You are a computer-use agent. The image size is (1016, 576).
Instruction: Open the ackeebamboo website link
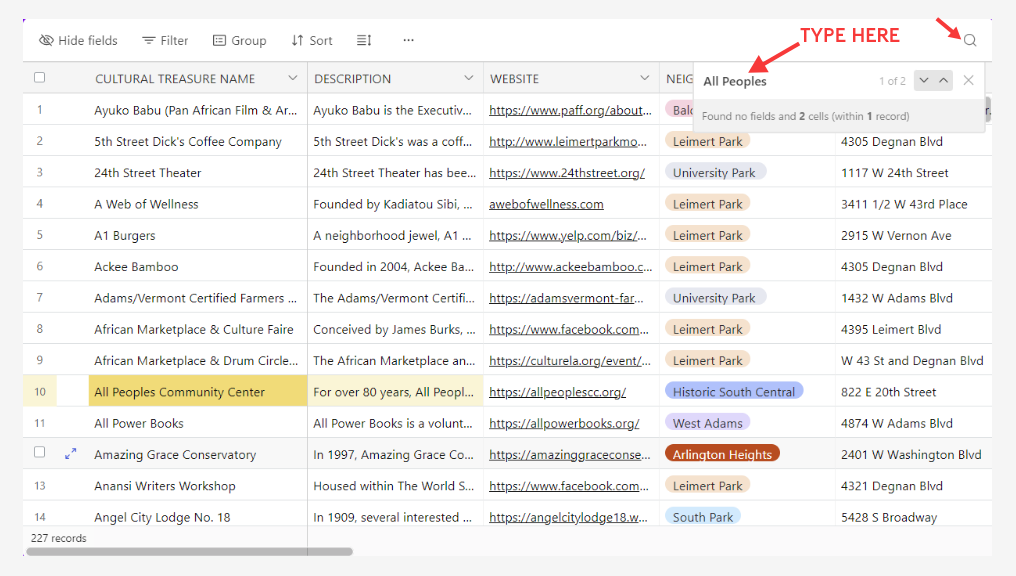570,266
